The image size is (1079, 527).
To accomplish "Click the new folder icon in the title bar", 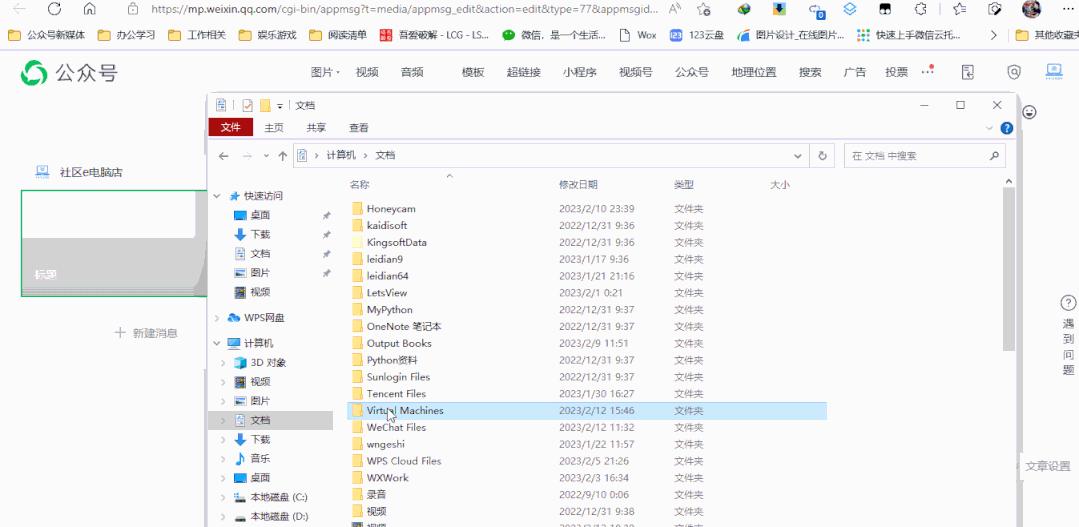I will pos(265,105).
